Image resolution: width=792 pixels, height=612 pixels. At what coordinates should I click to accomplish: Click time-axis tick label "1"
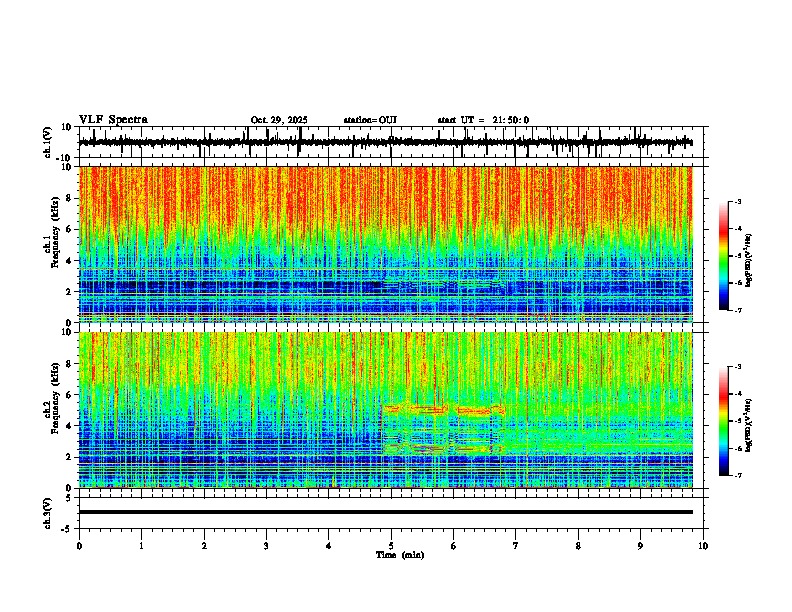coord(141,546)
